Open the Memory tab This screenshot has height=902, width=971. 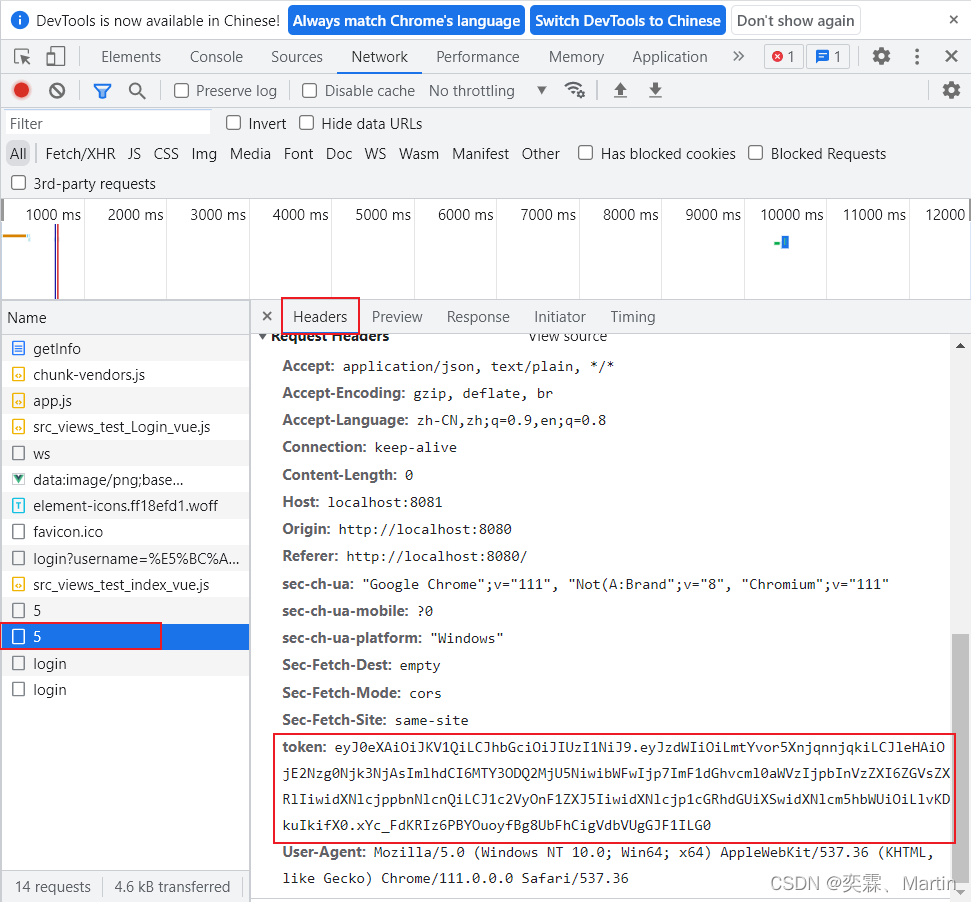pos(576,57)
